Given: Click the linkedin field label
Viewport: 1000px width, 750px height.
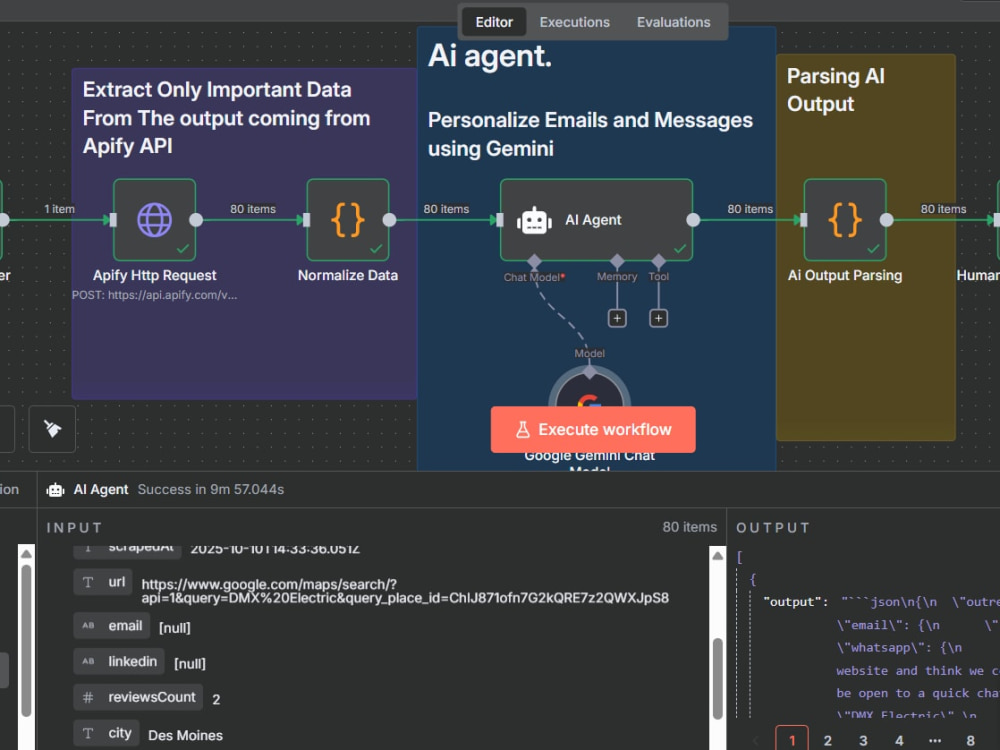Looking at the screenshot, I should (132, 661).
